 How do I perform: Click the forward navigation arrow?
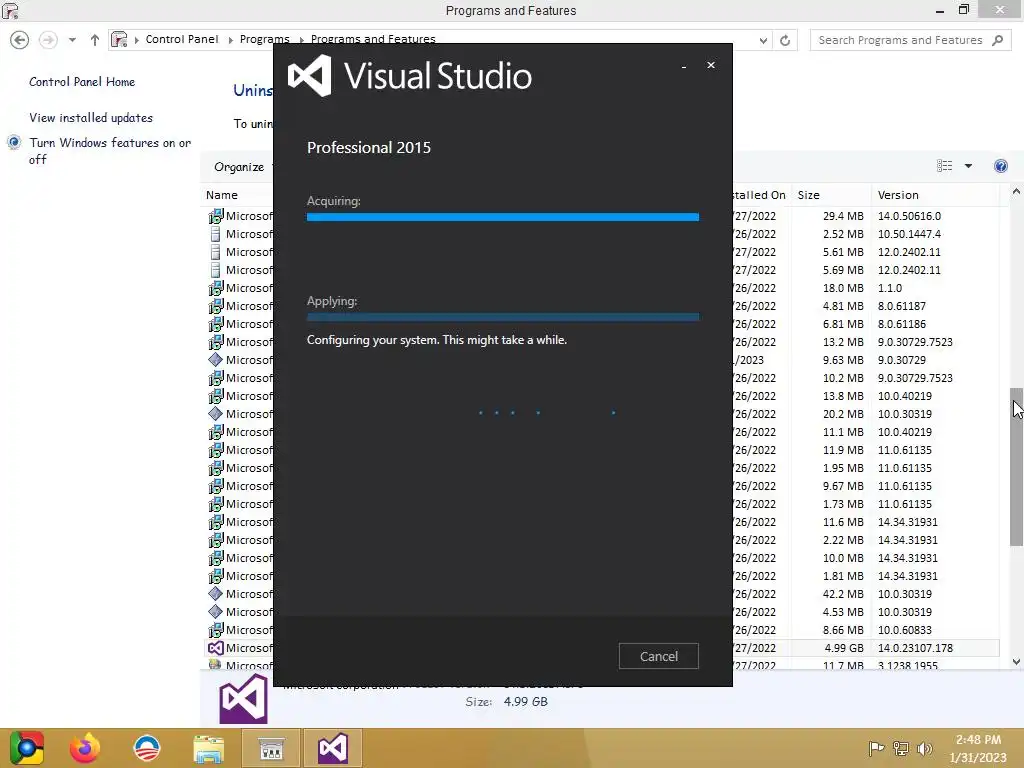[x=48, y=40]
